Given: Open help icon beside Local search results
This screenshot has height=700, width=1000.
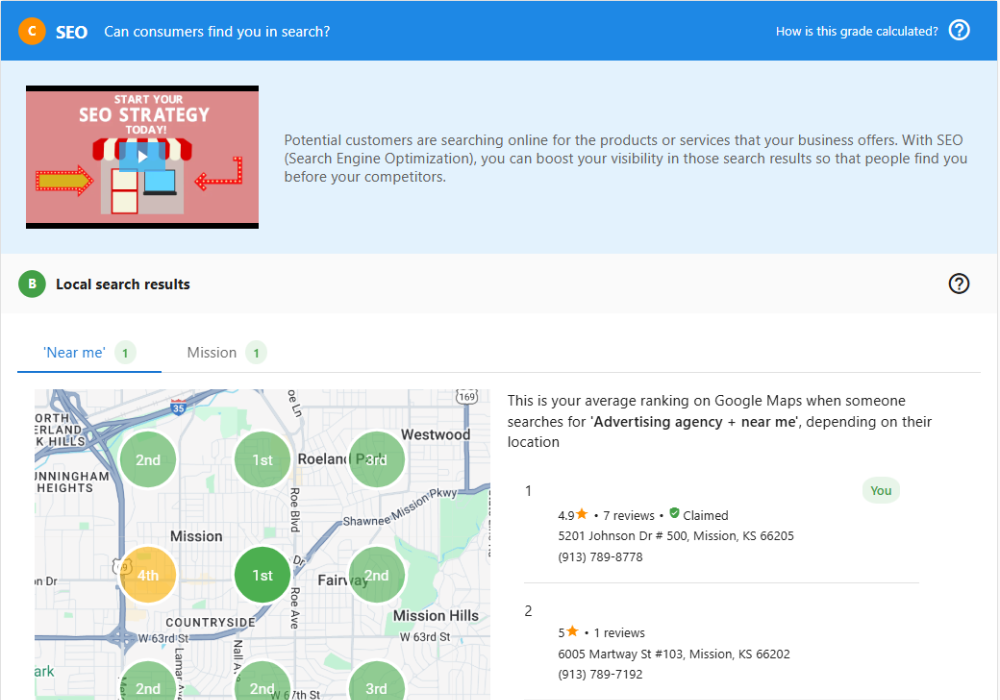Looking at the screenshot, I should point(959,284).
